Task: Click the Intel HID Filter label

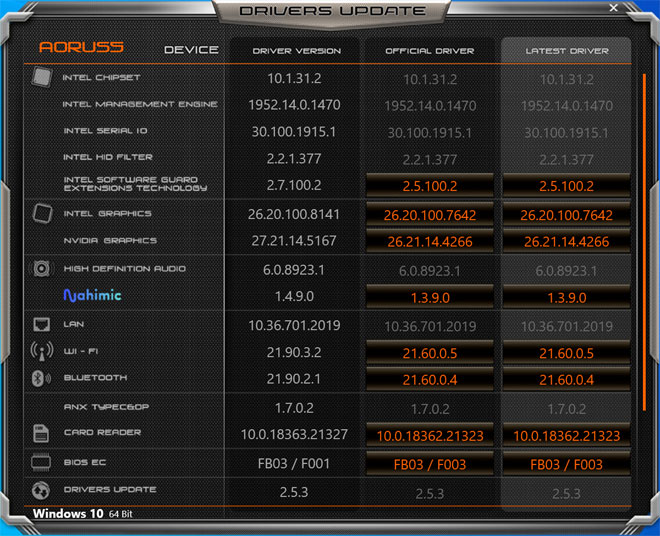Action: tap(108, 157)
